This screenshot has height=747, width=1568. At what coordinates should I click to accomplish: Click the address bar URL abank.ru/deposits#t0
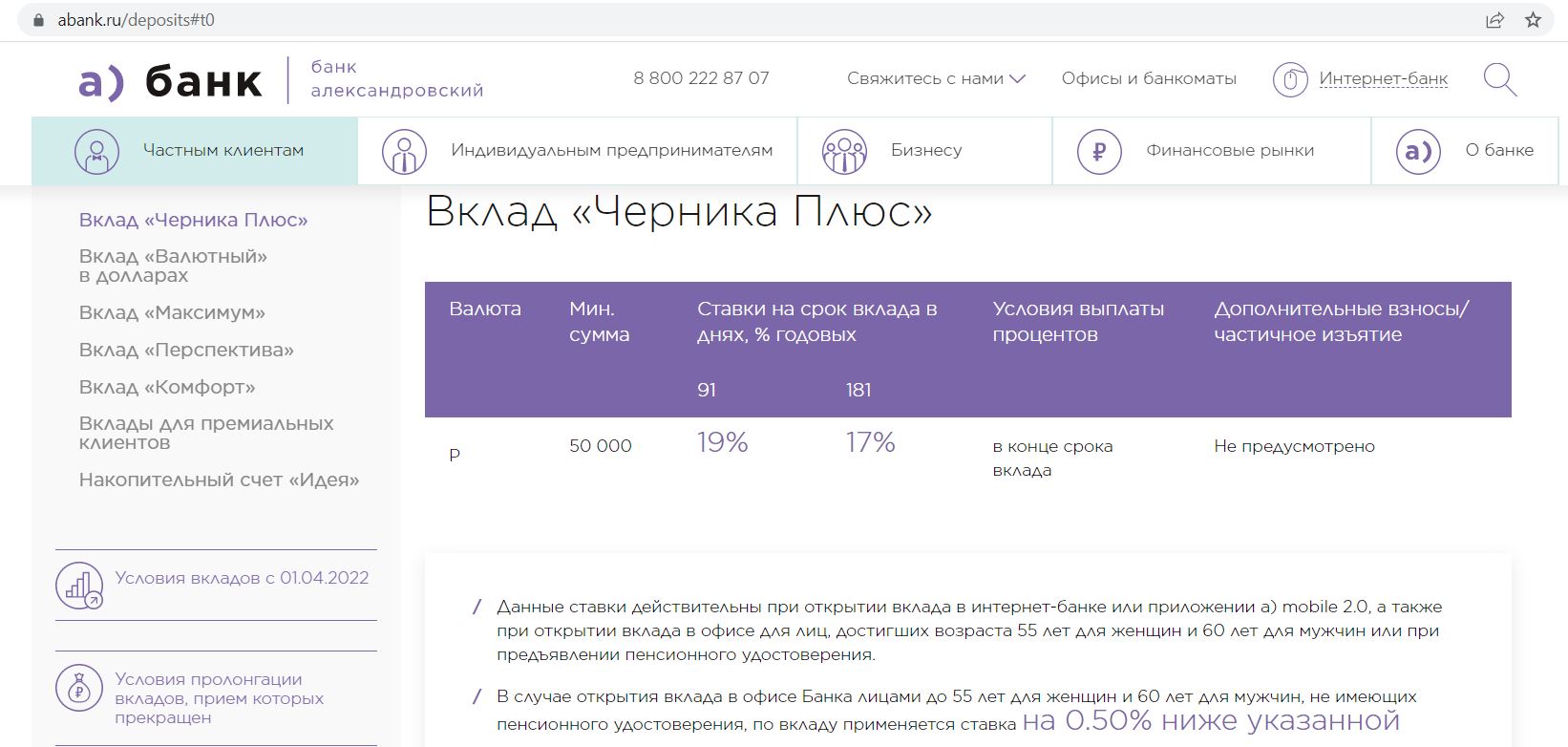point(136,20)
